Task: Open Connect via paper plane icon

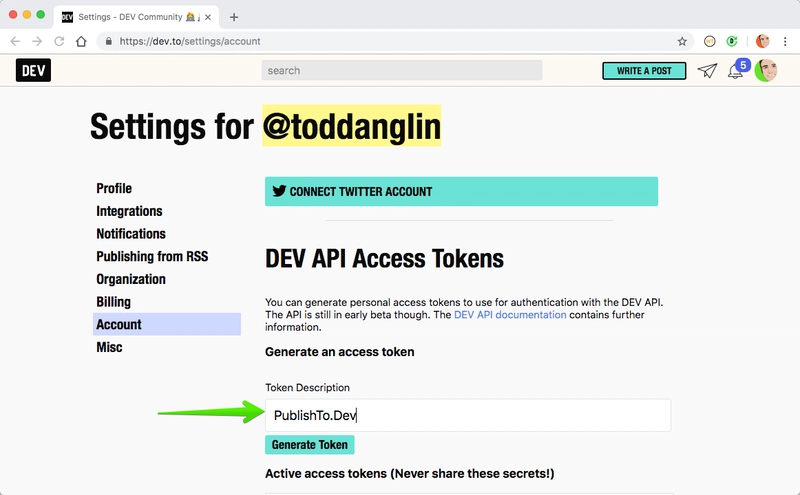Action: [707, 70]
